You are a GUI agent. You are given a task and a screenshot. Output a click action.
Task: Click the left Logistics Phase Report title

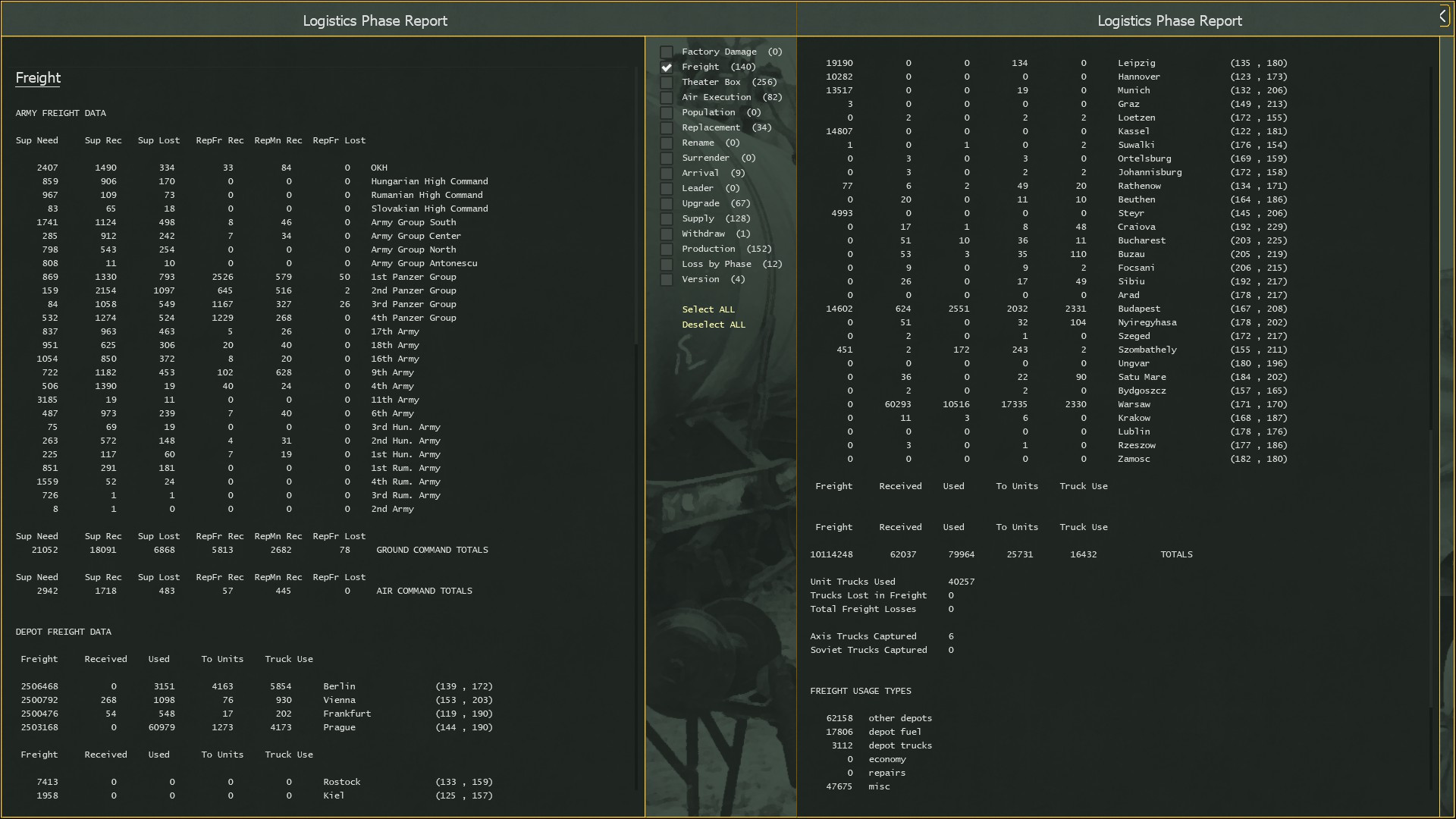(x=375, y=20)
